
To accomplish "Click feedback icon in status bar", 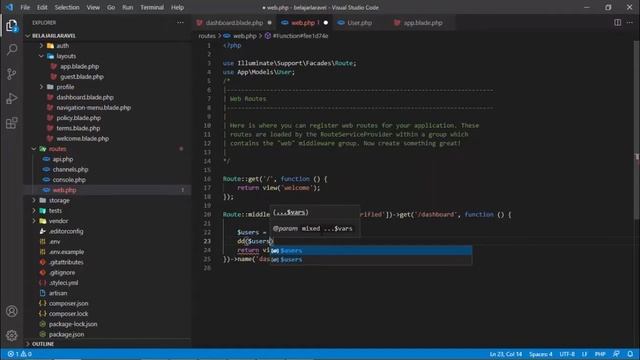I will (x=616, y=354).
